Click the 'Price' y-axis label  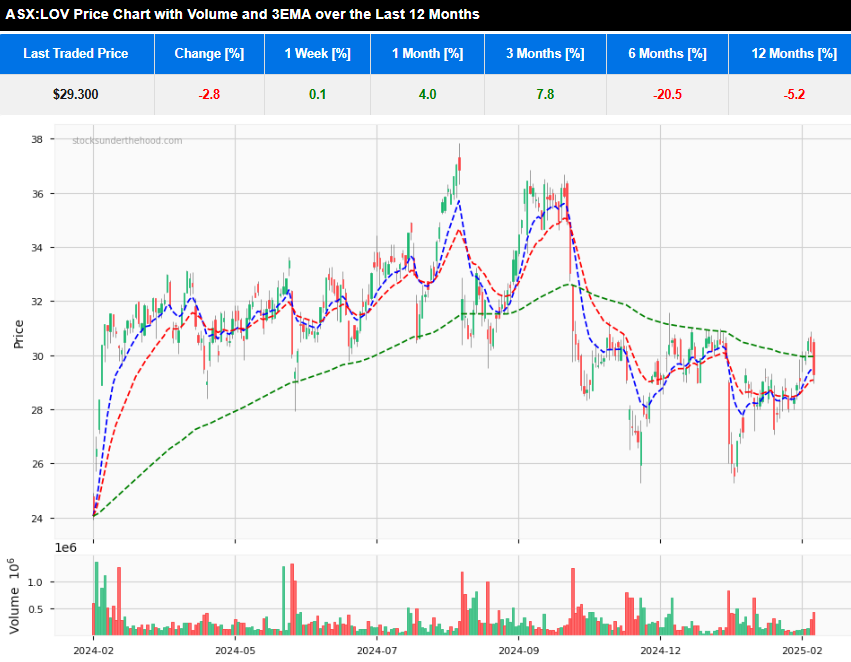point(18,334)
